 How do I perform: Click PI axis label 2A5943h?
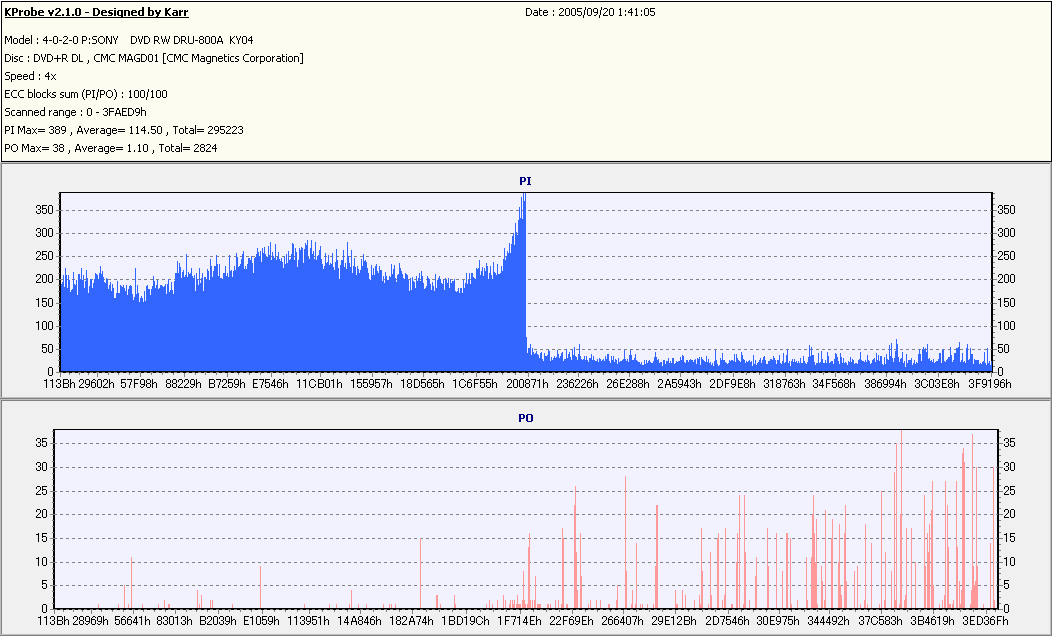pyautogui.click(x=679, y=384)
